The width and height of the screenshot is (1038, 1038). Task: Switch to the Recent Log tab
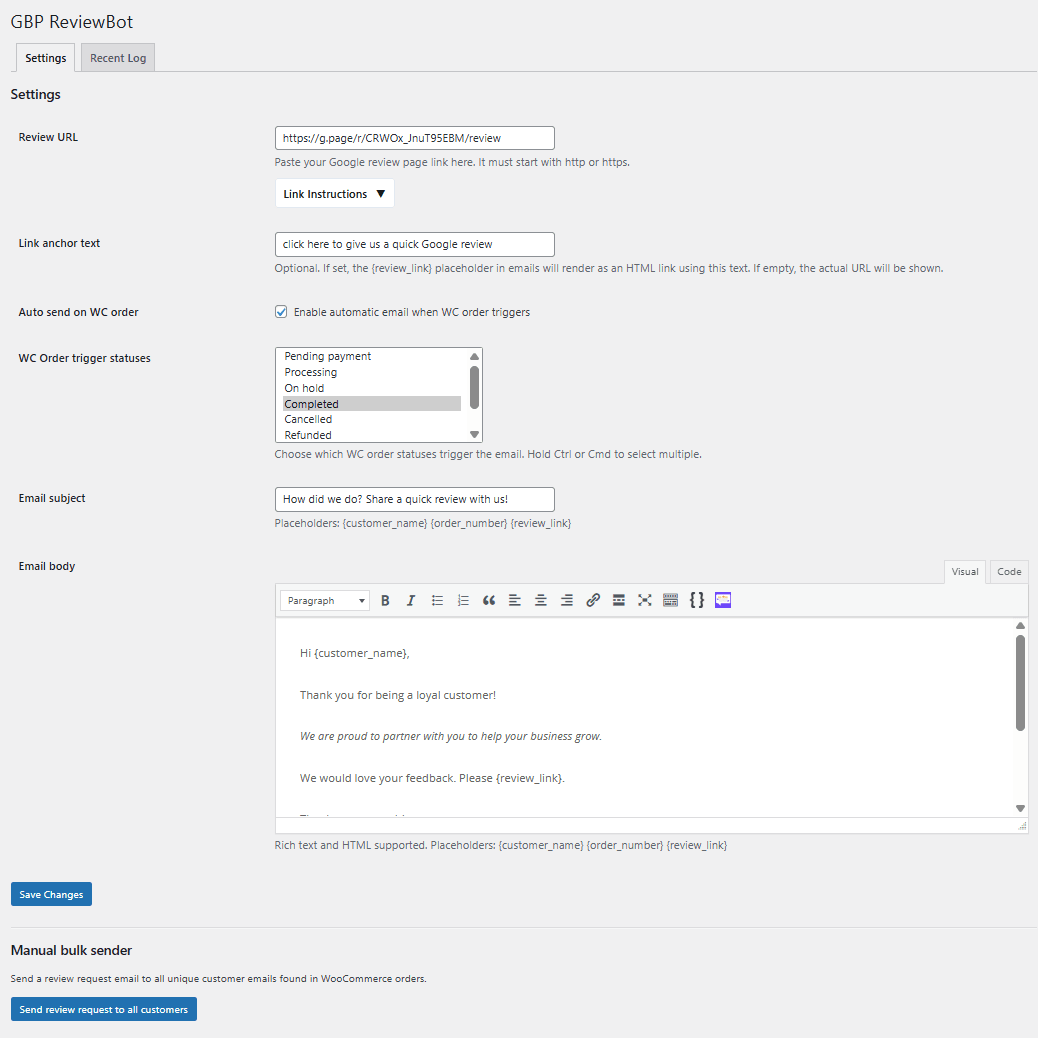(118, 58)
